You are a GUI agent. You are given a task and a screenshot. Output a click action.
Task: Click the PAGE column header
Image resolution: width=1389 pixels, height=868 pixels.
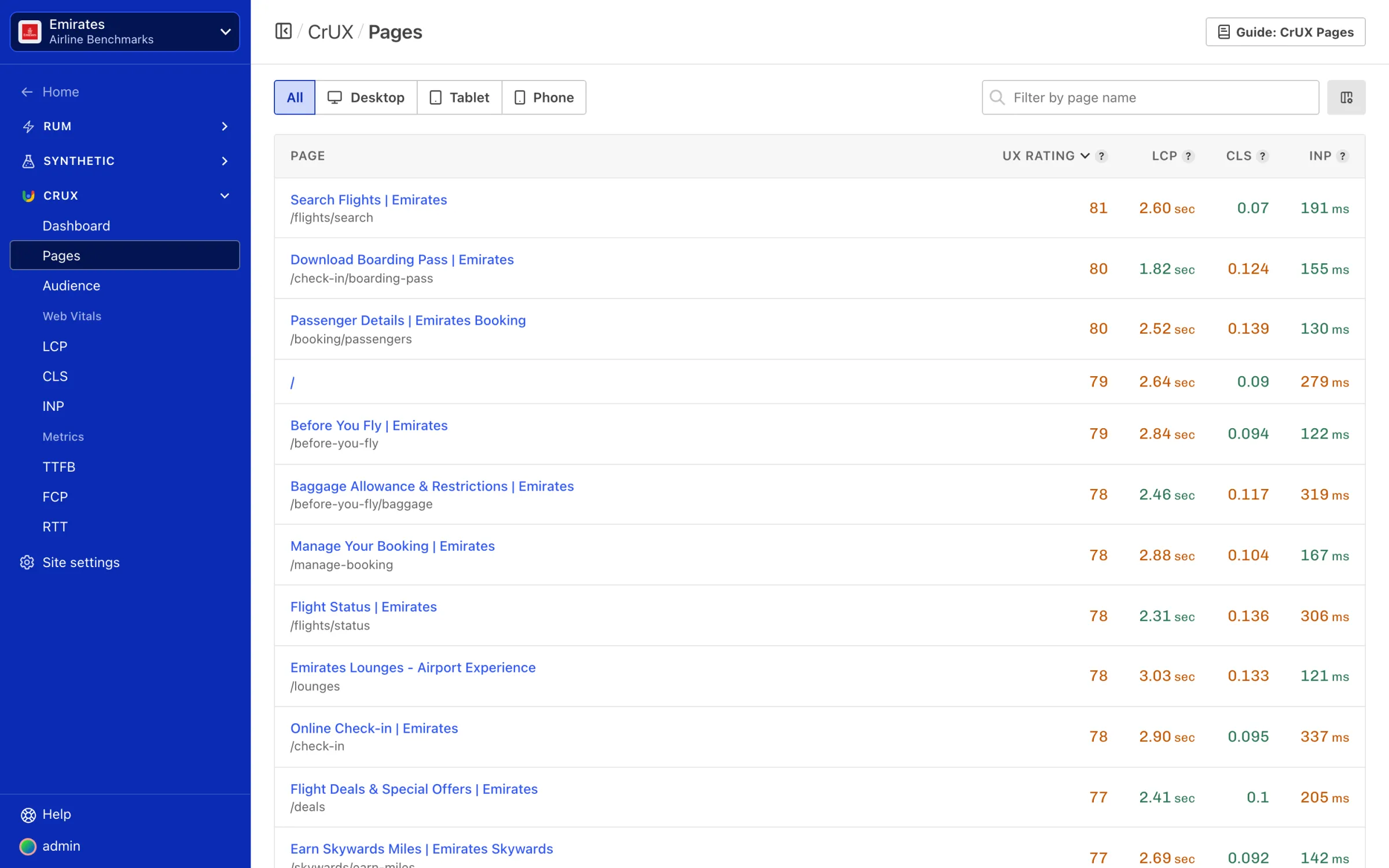click(308, 156)
